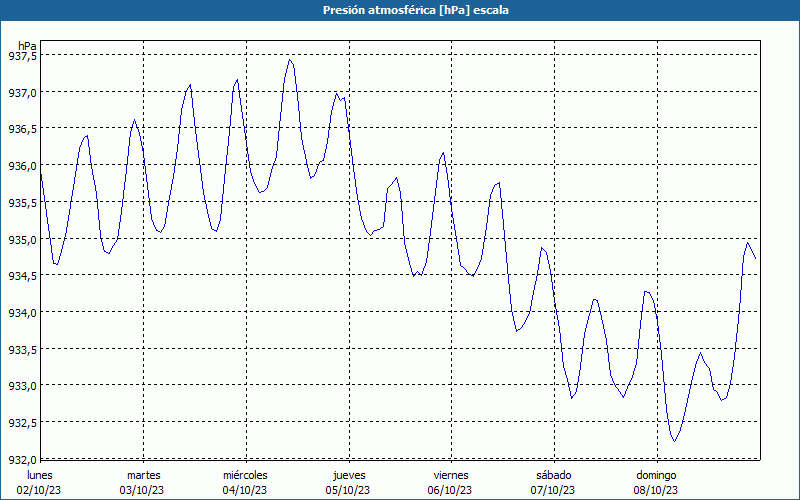Click the 932,0 axis value
This screenshot has width=800, height=500.
click(x=23, y=460)
